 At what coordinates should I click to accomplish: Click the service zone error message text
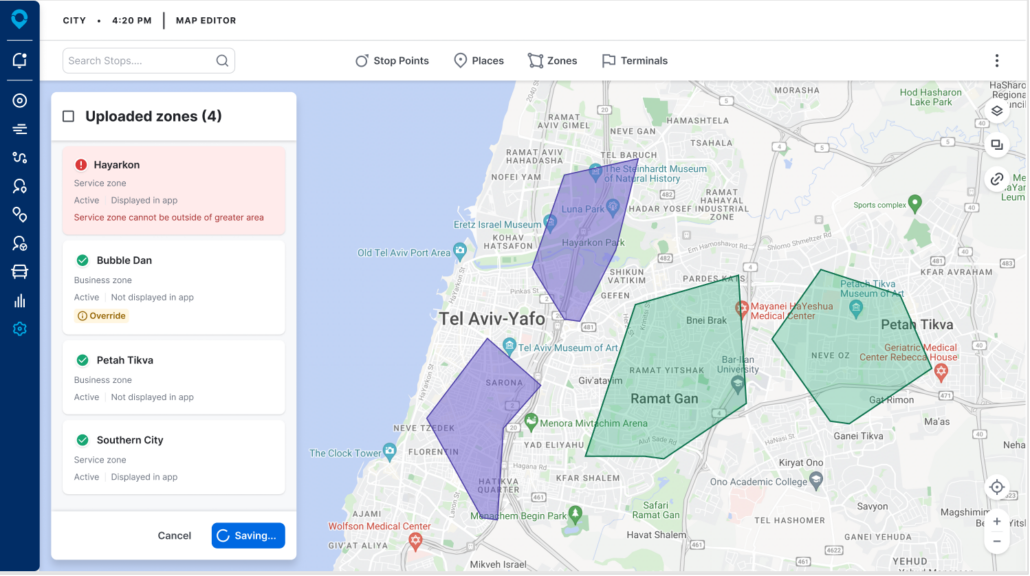click(x=169, y=217)
